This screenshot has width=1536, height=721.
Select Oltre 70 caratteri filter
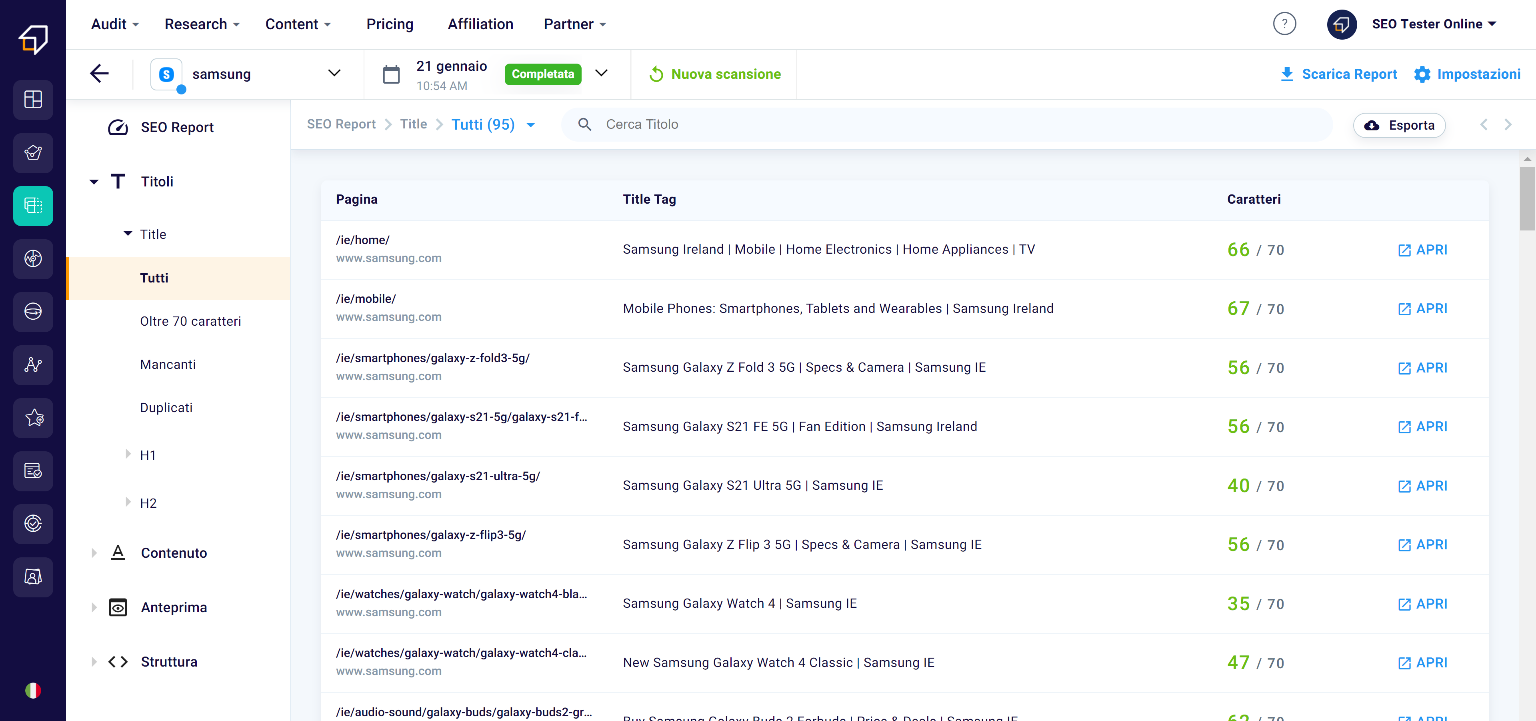pos(190,321)
